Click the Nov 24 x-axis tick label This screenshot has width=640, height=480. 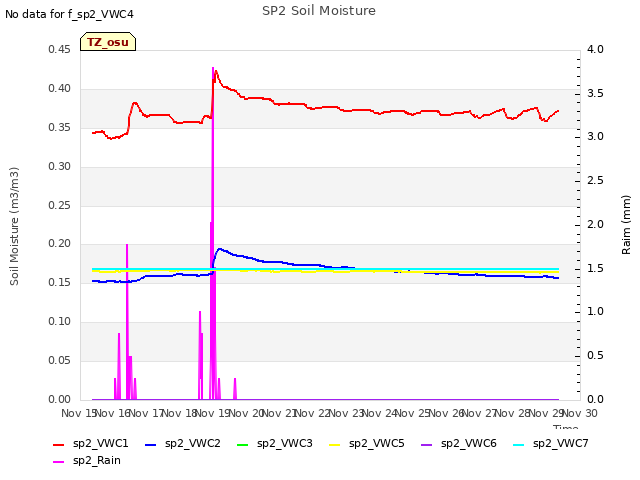pyautogui.click(x=380, y=413)
